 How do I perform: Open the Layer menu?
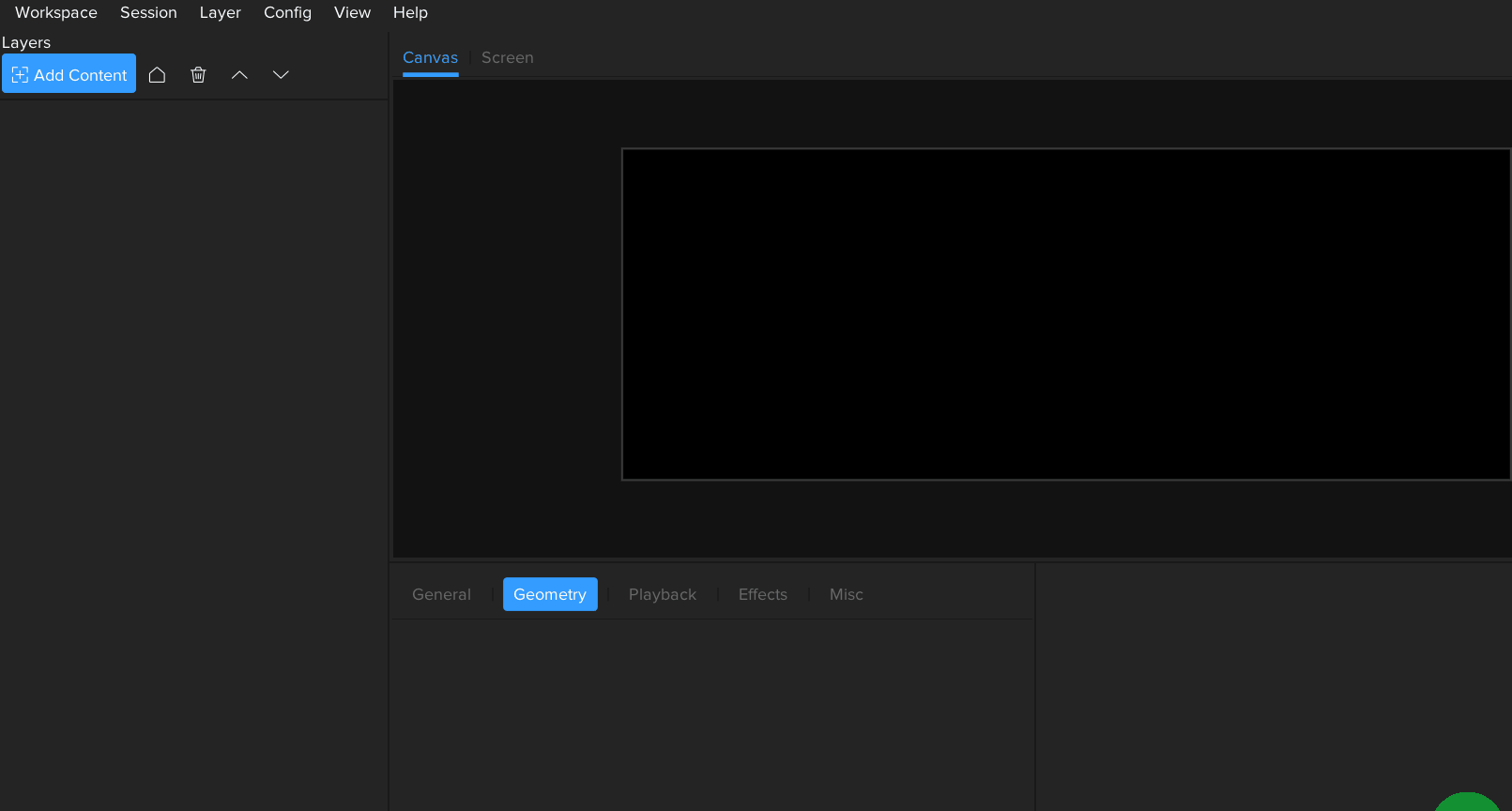[220, 12]
